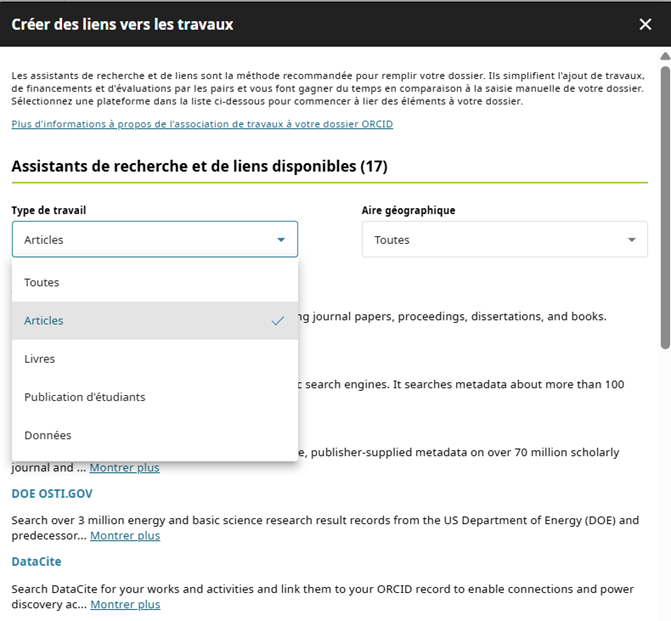Open the DOE OSTI.GOV assistant link

pos(52,494)
